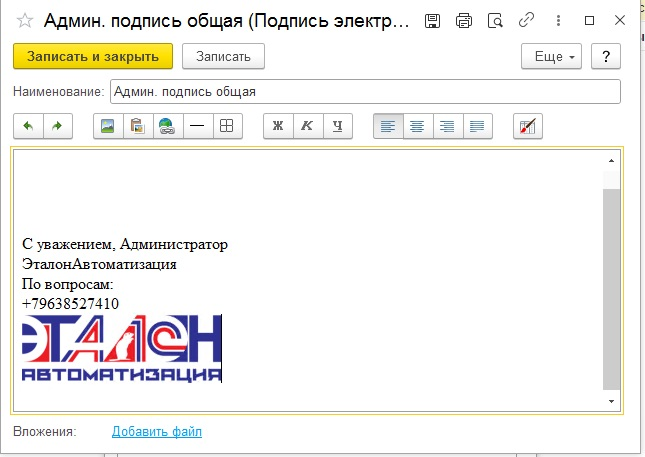Toggle bold formatting (Ж)
This screenshot has height=457, width=645.
click(278, 126)
